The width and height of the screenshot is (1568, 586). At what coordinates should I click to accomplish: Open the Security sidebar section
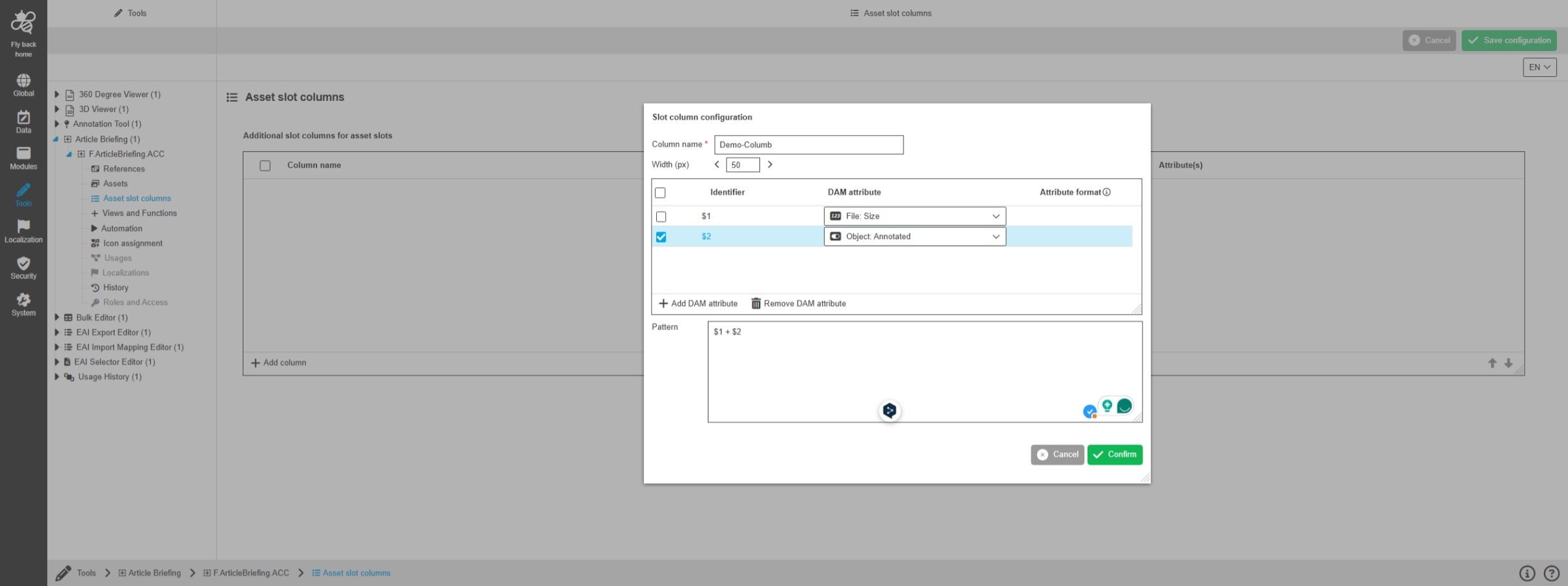pos(23,267)
